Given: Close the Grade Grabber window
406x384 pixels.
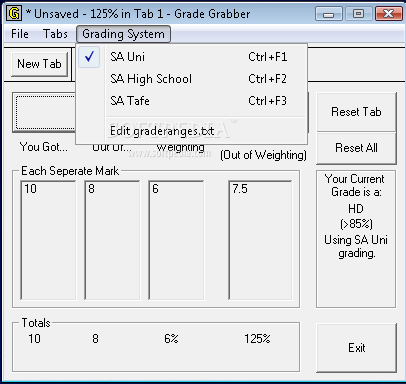Looking at the screenshot, I should [x=388, y=14].
